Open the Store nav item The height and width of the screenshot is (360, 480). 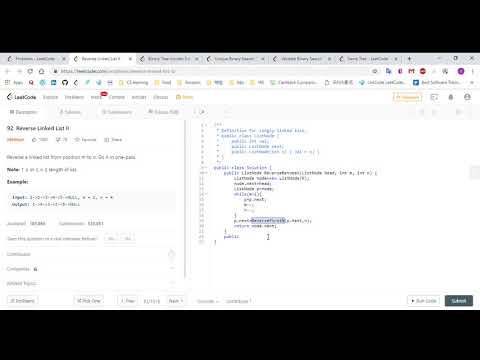click(184, 97)
